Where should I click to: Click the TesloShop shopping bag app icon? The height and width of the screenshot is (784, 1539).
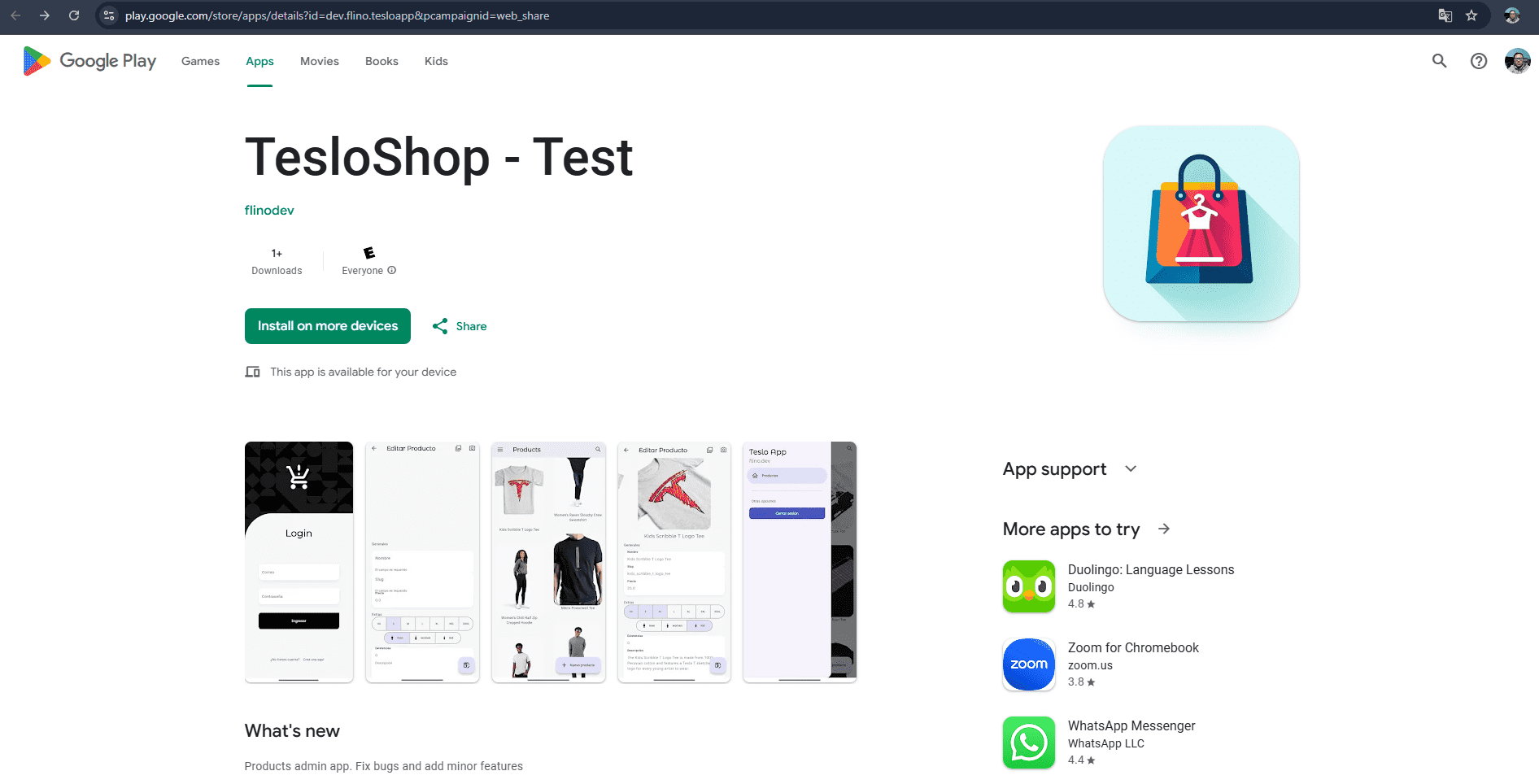[x=1201, y=224]
